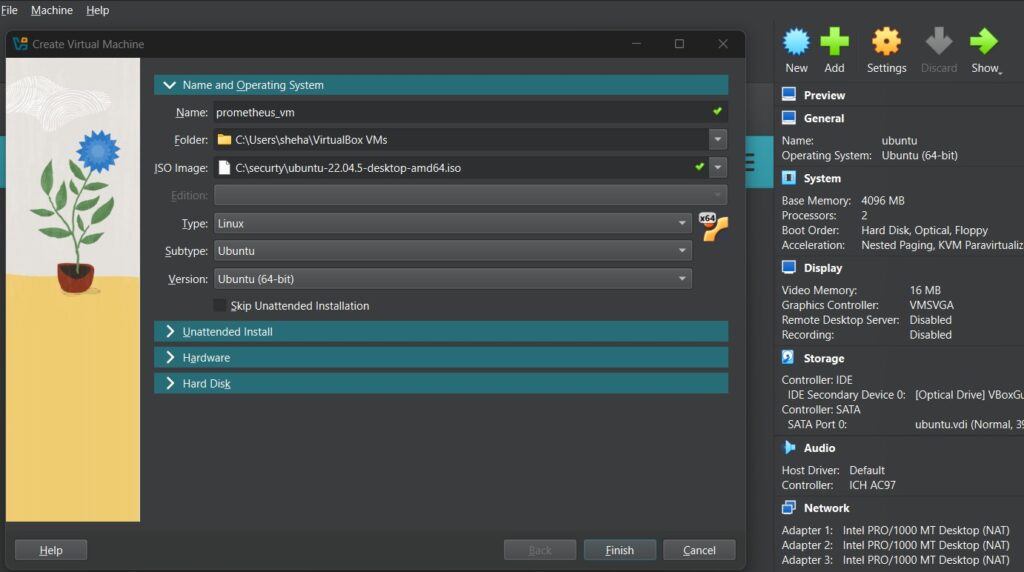Image resolution: width=1024 pixels, height=572 pixels.
Task: Click the hamburger list icon behind the dialog
Action: click(750, 162)
